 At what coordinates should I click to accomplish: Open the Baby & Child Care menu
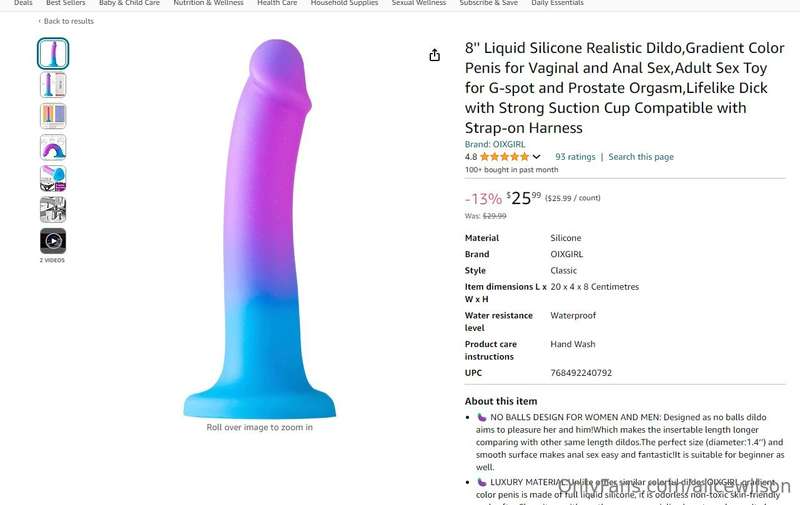pos(129,3)
